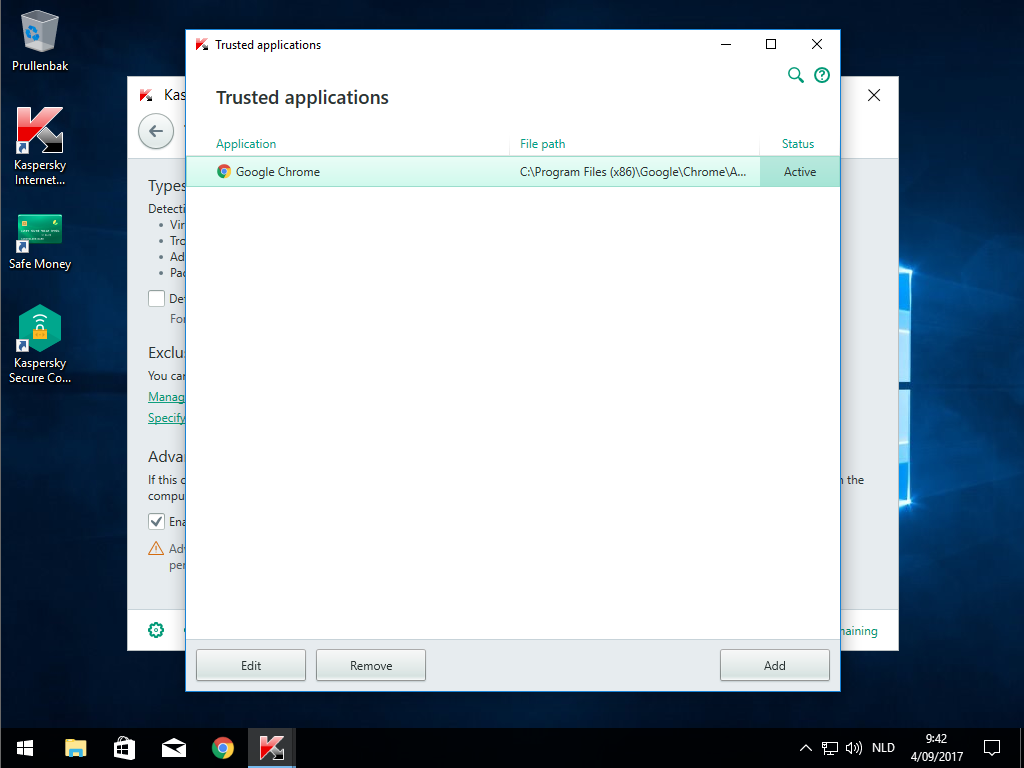Image resolution: width=1024 pixels, height=768 pixels.
Task: Open help in Trusted applications window
Action: tap(822, 75)
